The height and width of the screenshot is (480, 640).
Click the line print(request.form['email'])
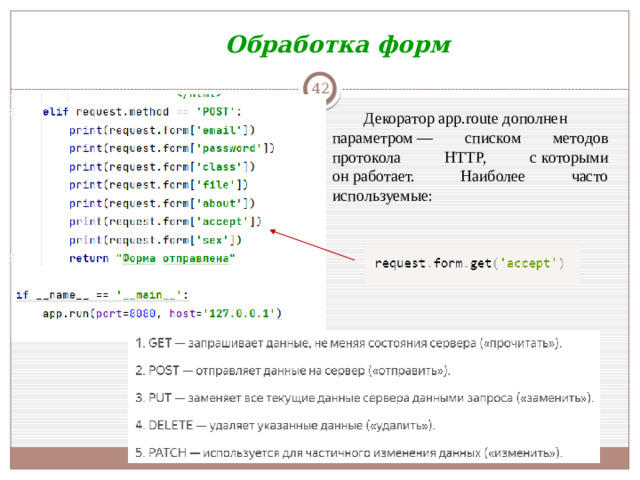tap(162, 130)
